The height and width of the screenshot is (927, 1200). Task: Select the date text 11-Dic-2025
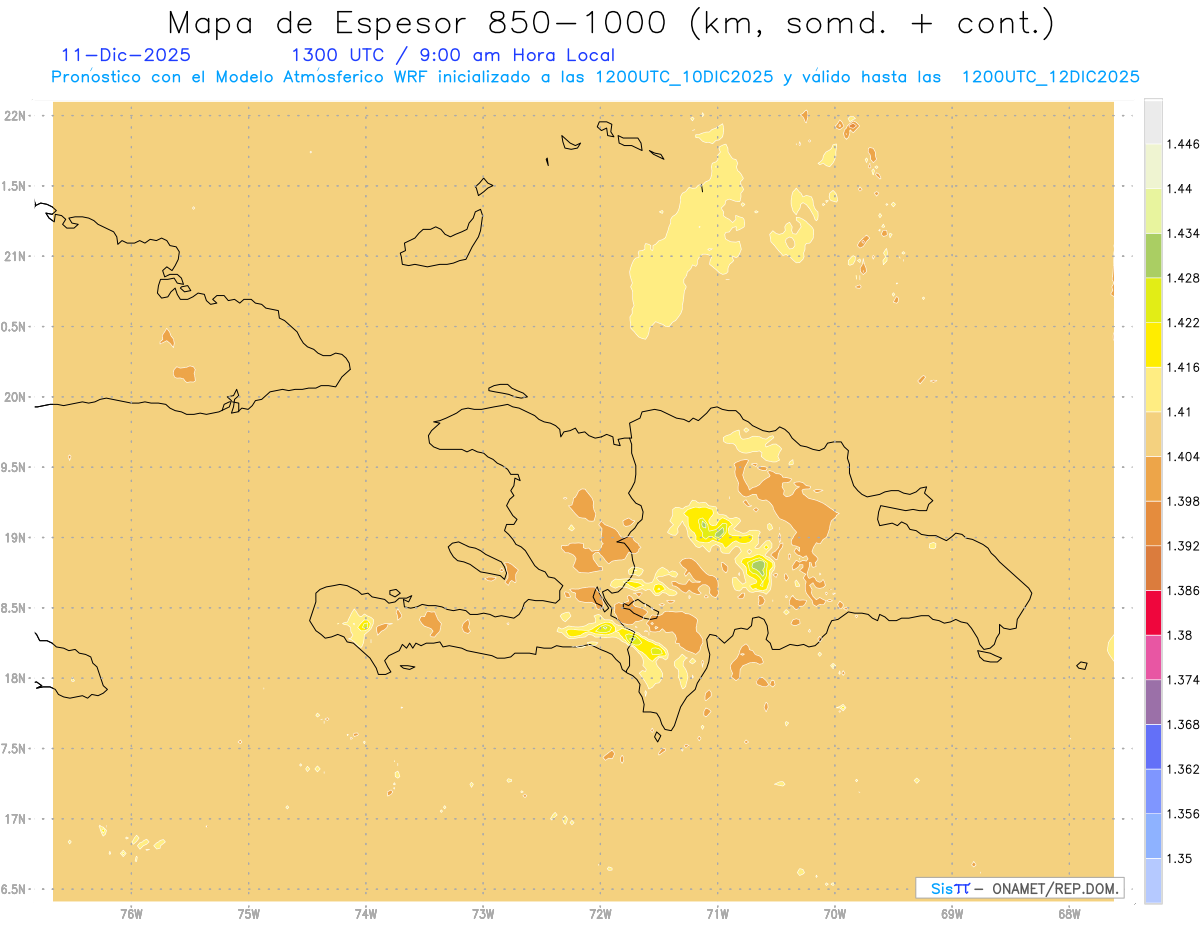tap(126, 55)
